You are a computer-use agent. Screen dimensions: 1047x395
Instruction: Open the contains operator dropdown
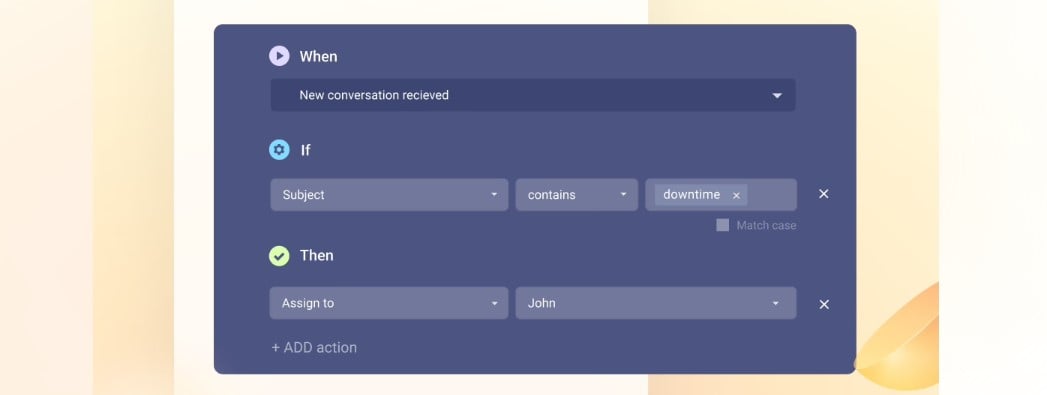576,195
